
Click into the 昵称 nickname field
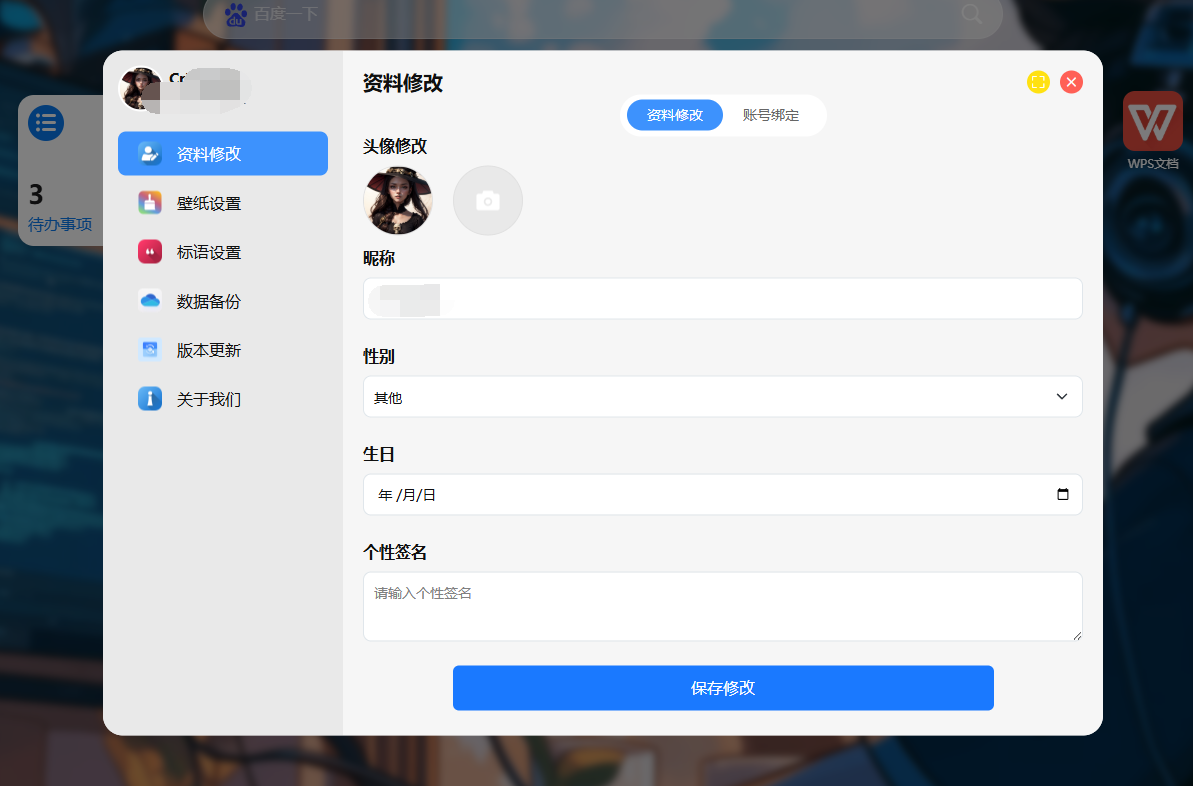coord(722,299)
